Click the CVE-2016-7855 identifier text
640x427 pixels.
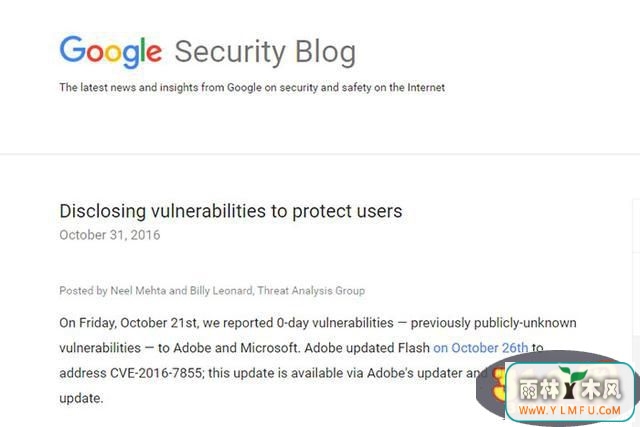click(x=156, y=373)
